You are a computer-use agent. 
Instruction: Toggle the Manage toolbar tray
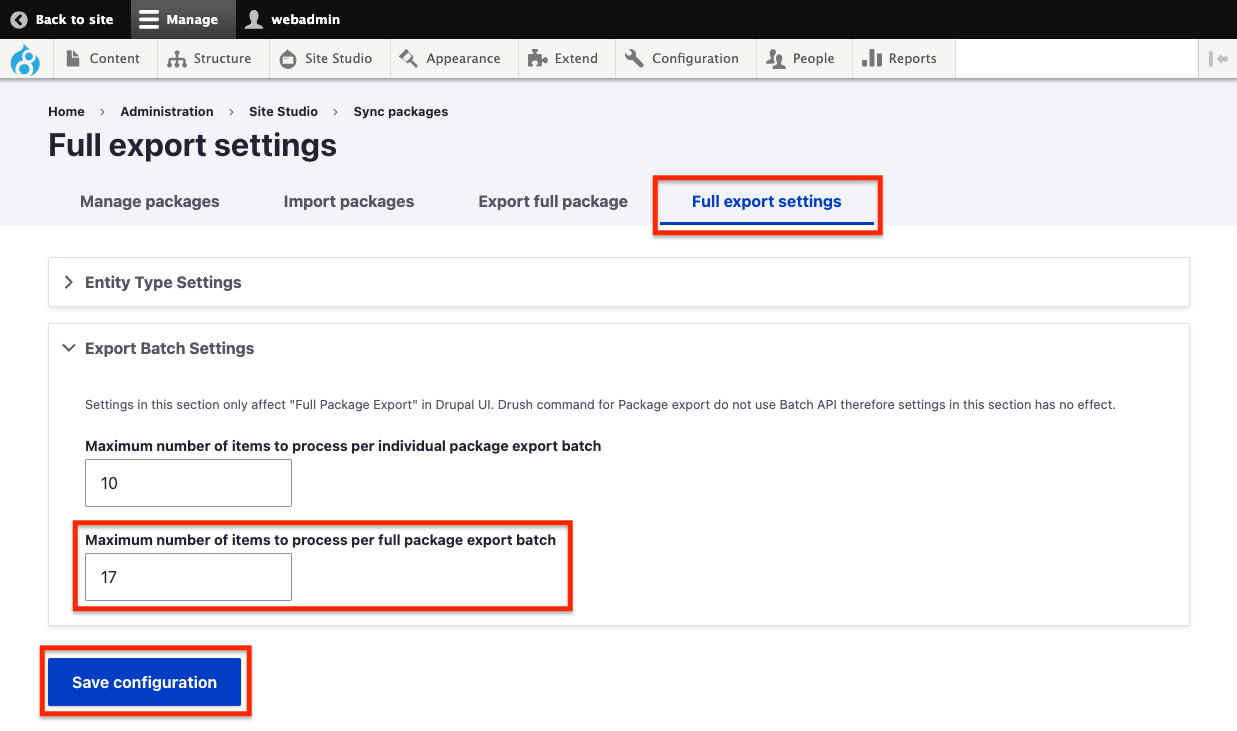coord(179,19)
